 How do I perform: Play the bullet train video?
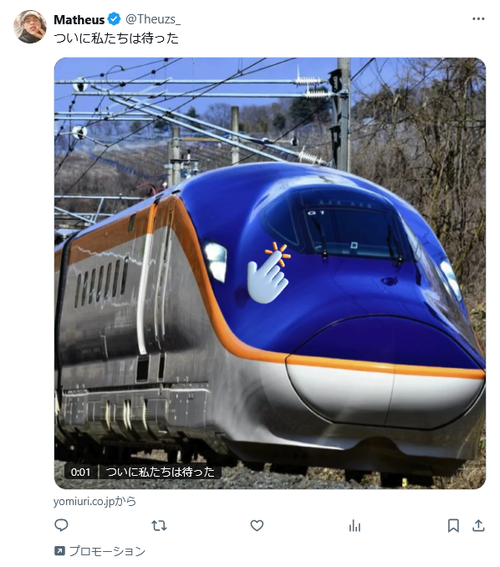point(270,273)
